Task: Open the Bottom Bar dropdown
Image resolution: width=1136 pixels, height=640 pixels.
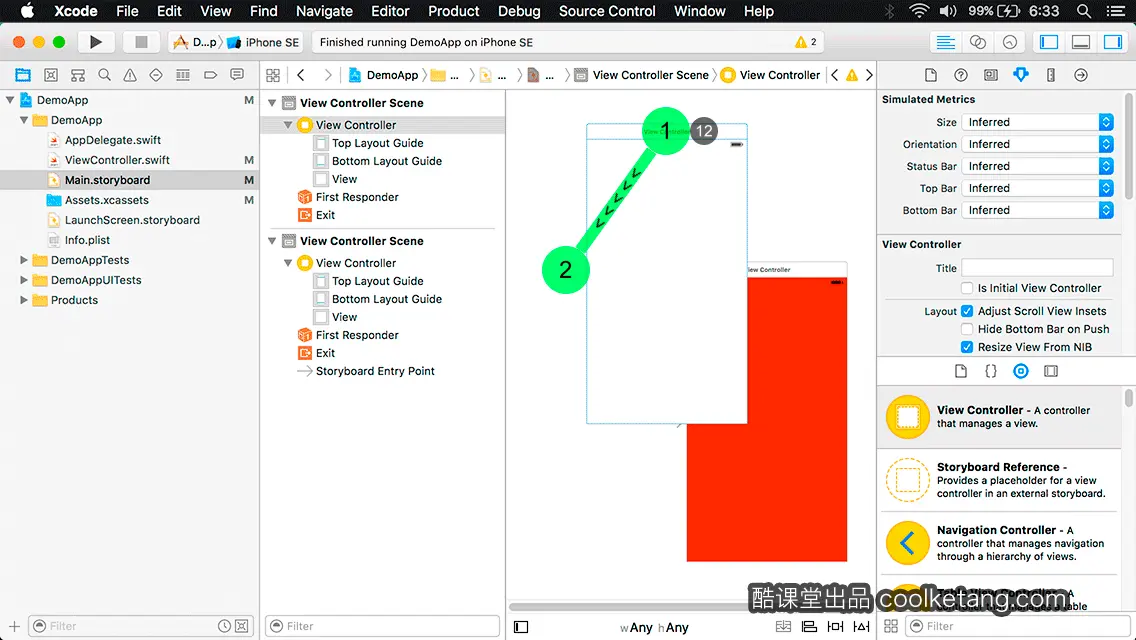Action: (1037, 210)
